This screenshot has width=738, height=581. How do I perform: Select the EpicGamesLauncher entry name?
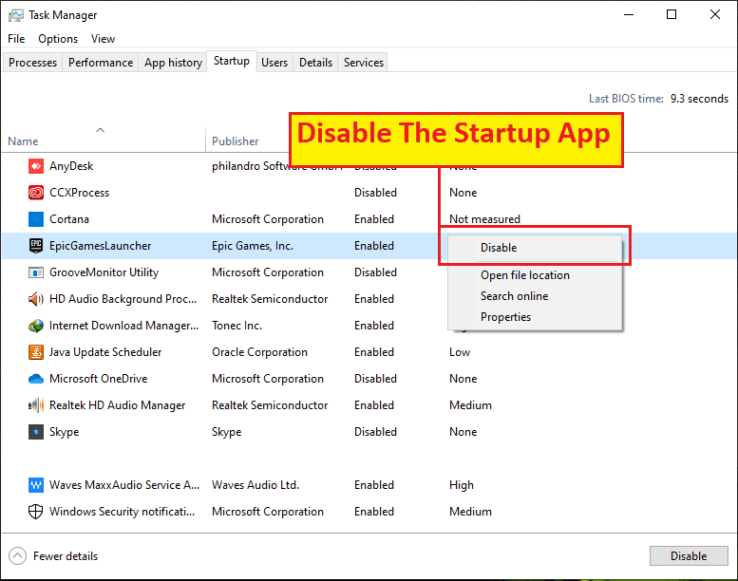point(100,246)
